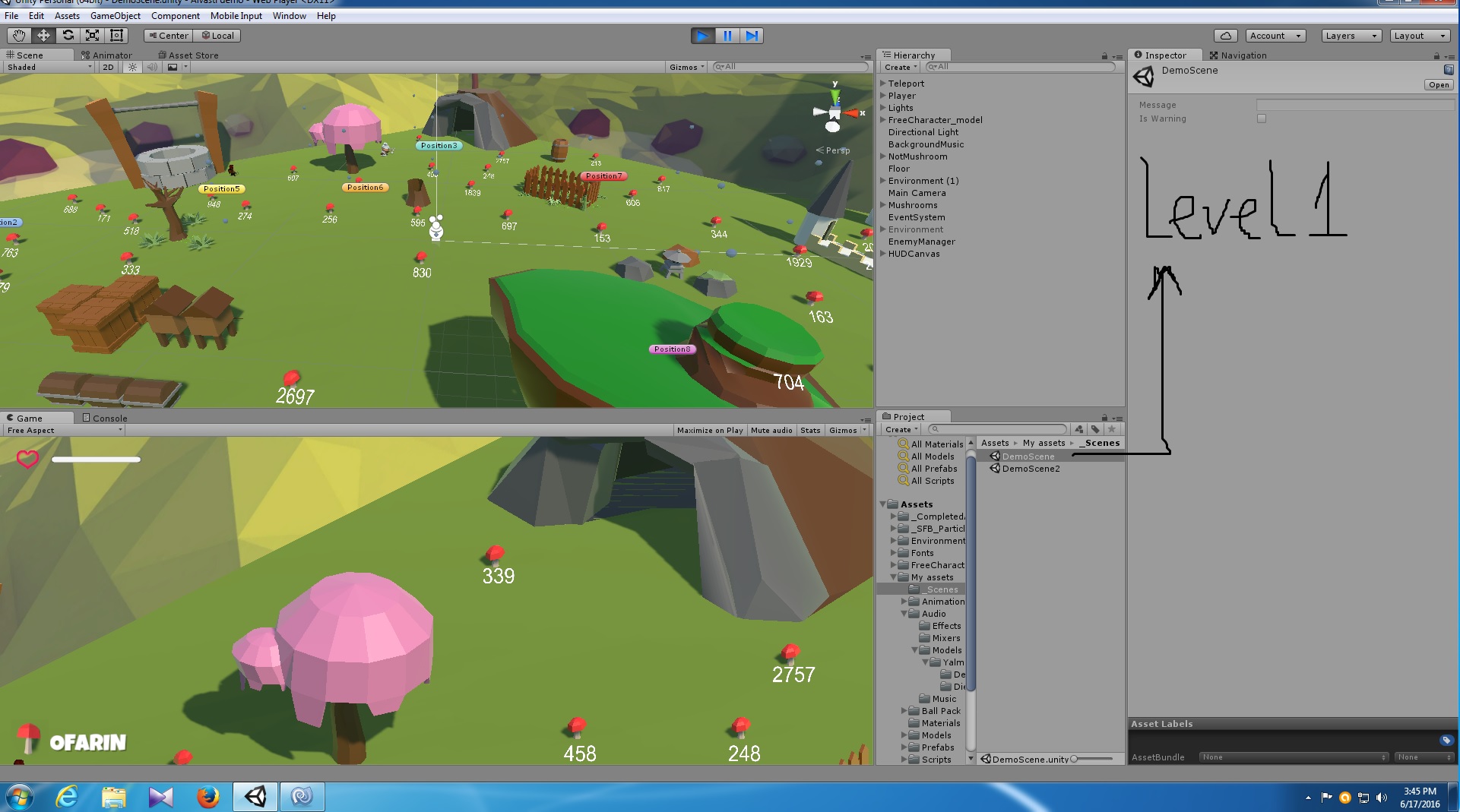Image resolution: width=1460 pixels, height=812 pixels.
Task: Expand the HUDCanvas object
Action: 883,254
